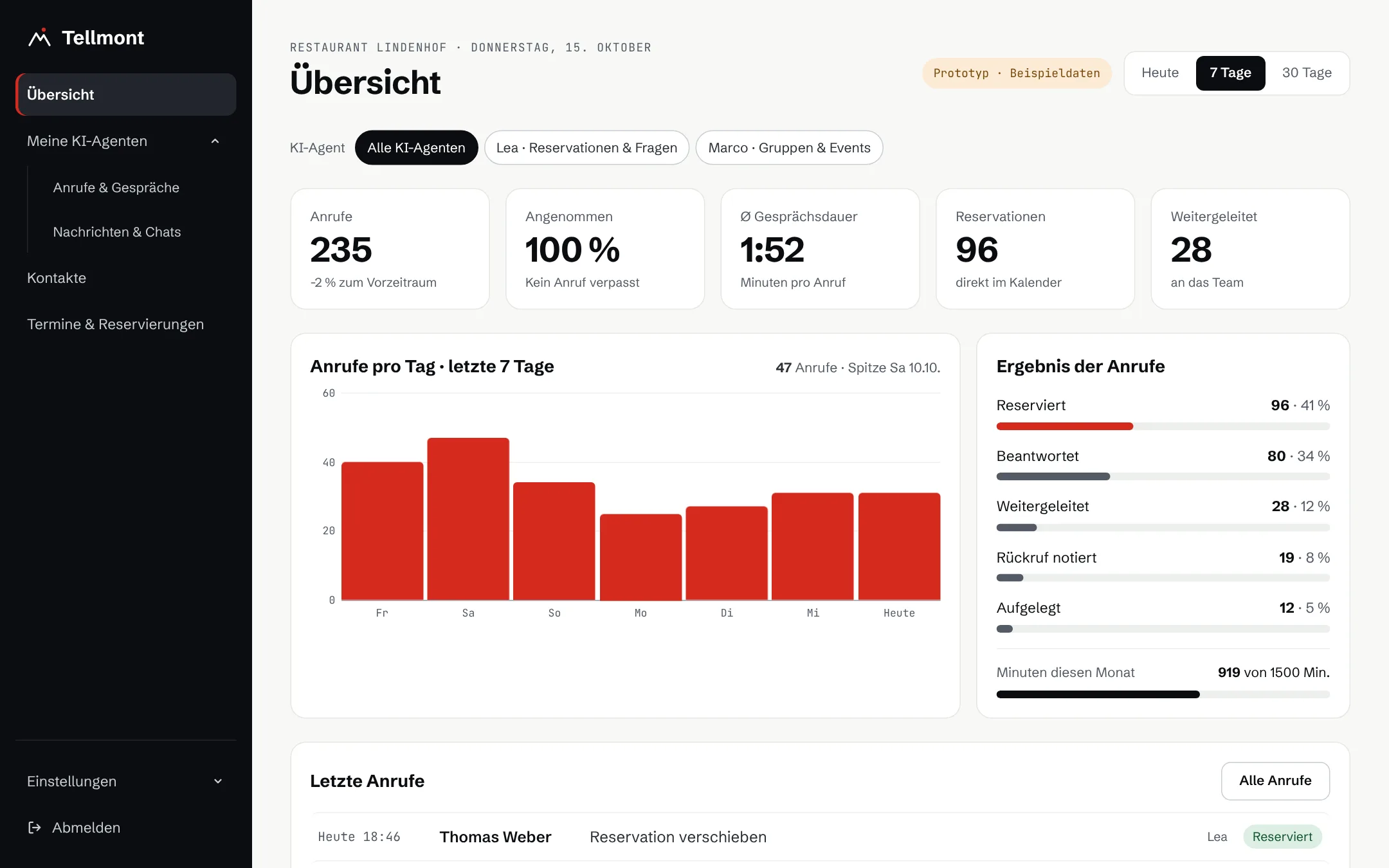
Task: Click the Einstellungen menu label
Action: point(72,781)
